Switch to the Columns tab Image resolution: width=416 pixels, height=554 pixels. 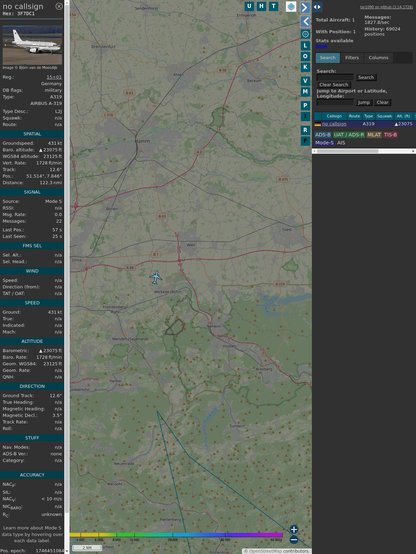pos(378,58)
